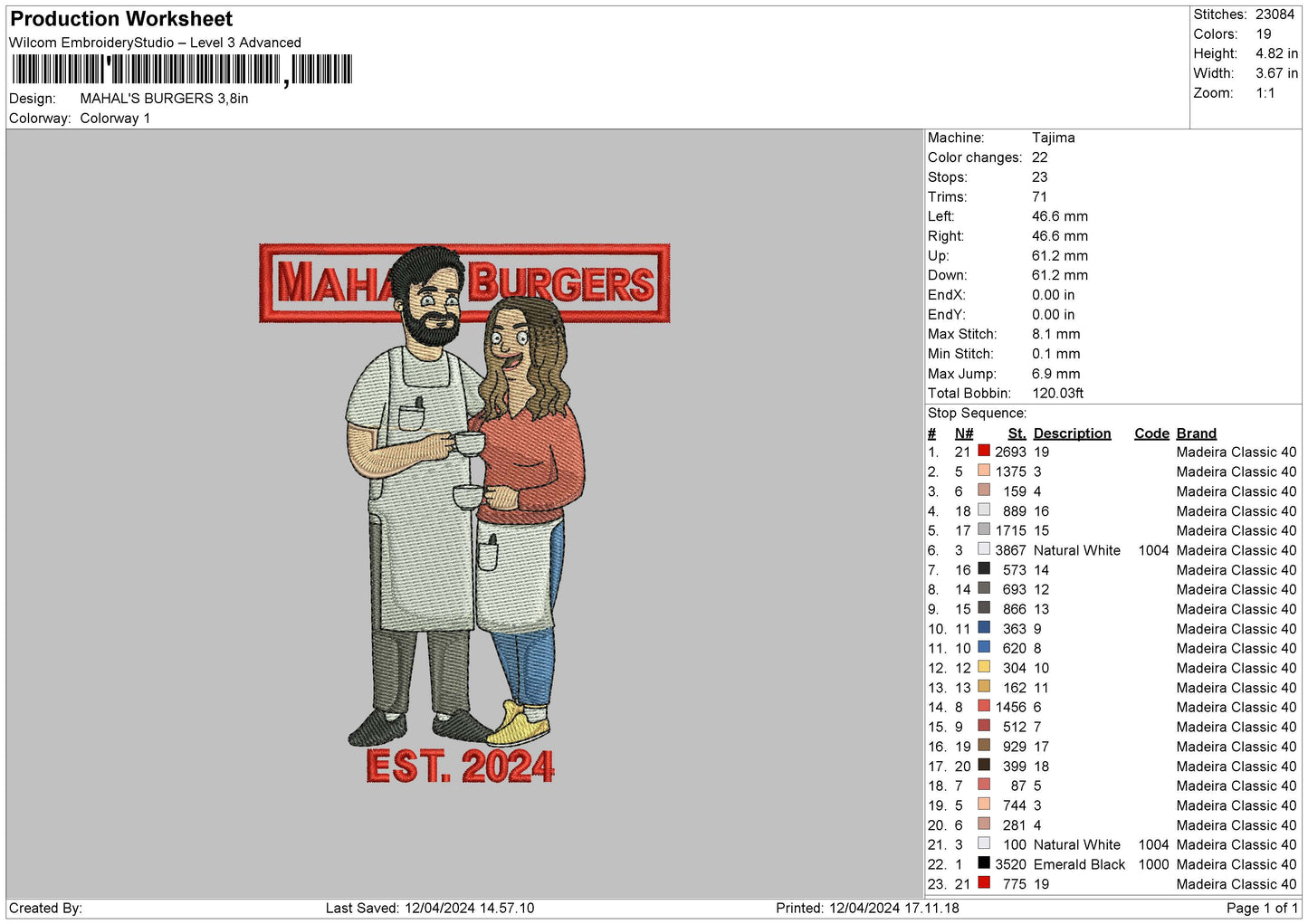Image resolution: width=1308 pixels, height=924 pixels.
Task: Click the 'Created By:' footer label
Action: [45, 908]
